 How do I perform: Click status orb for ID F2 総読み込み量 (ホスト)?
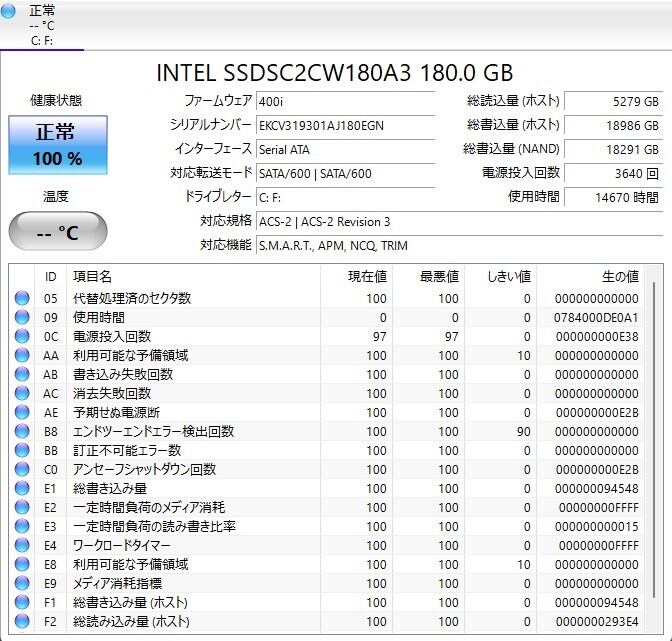click(x=22, y=621)
